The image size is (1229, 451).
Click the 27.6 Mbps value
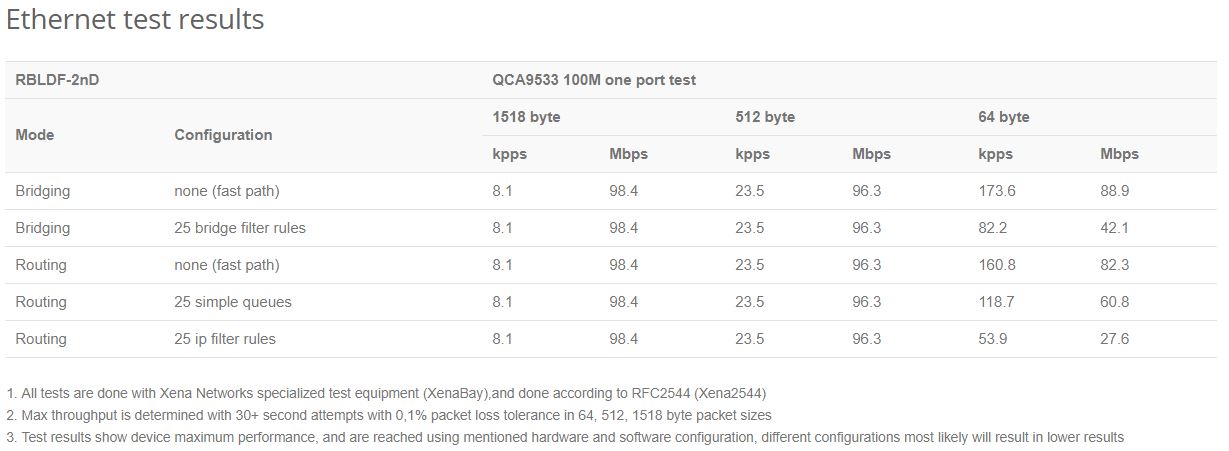point(1115,339)
